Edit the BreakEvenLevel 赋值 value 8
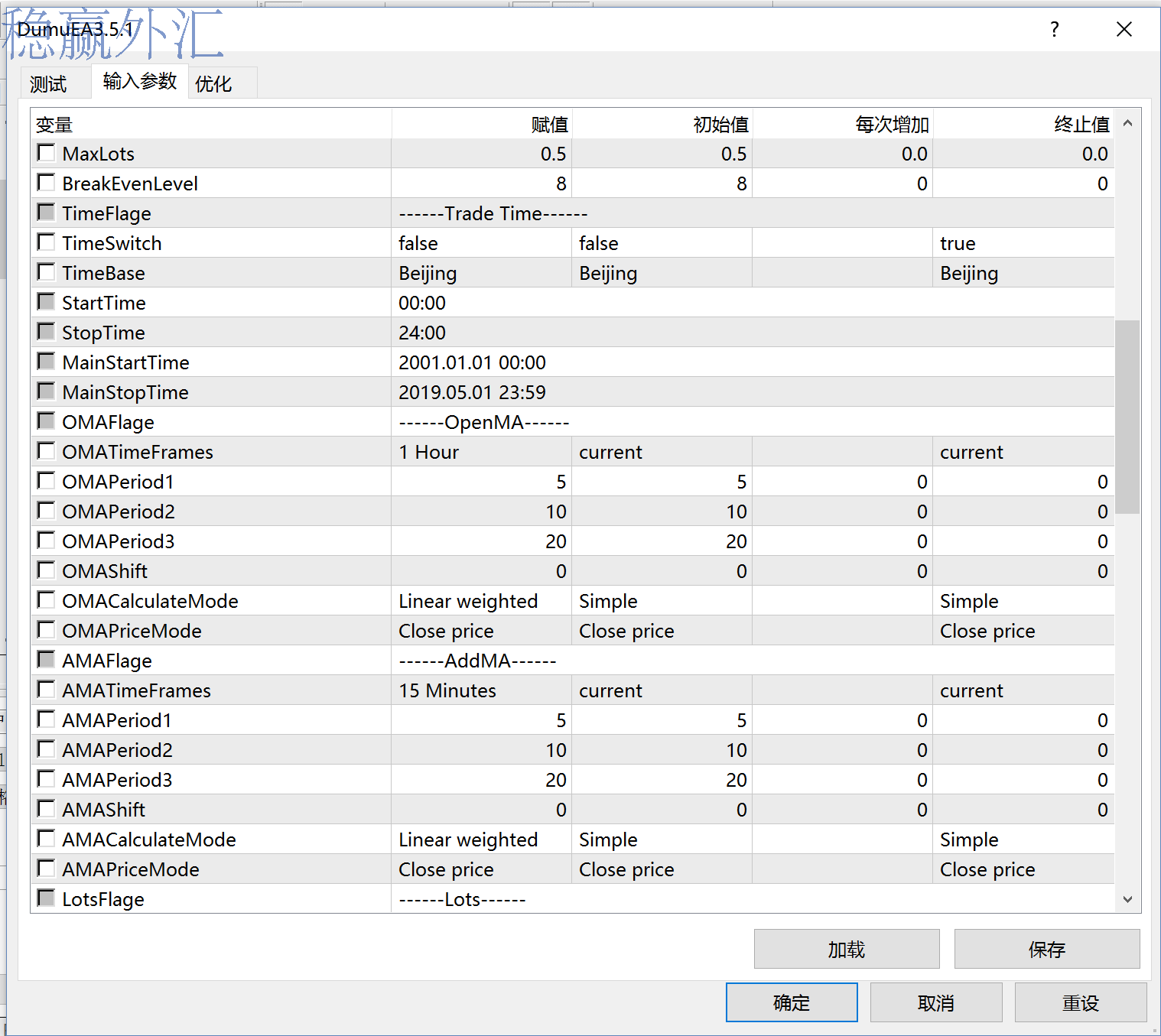The height and width of the screenshot is (1036, 1161). (481, 183)
